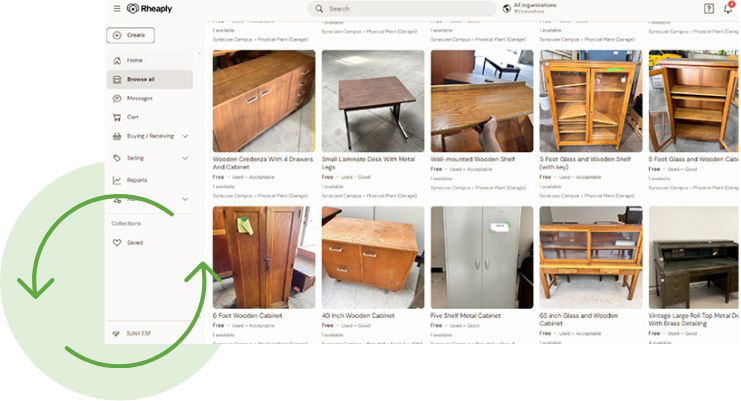
Task: Open the help question mark icon
Action: pyautogui.click(x=708, y=9)
